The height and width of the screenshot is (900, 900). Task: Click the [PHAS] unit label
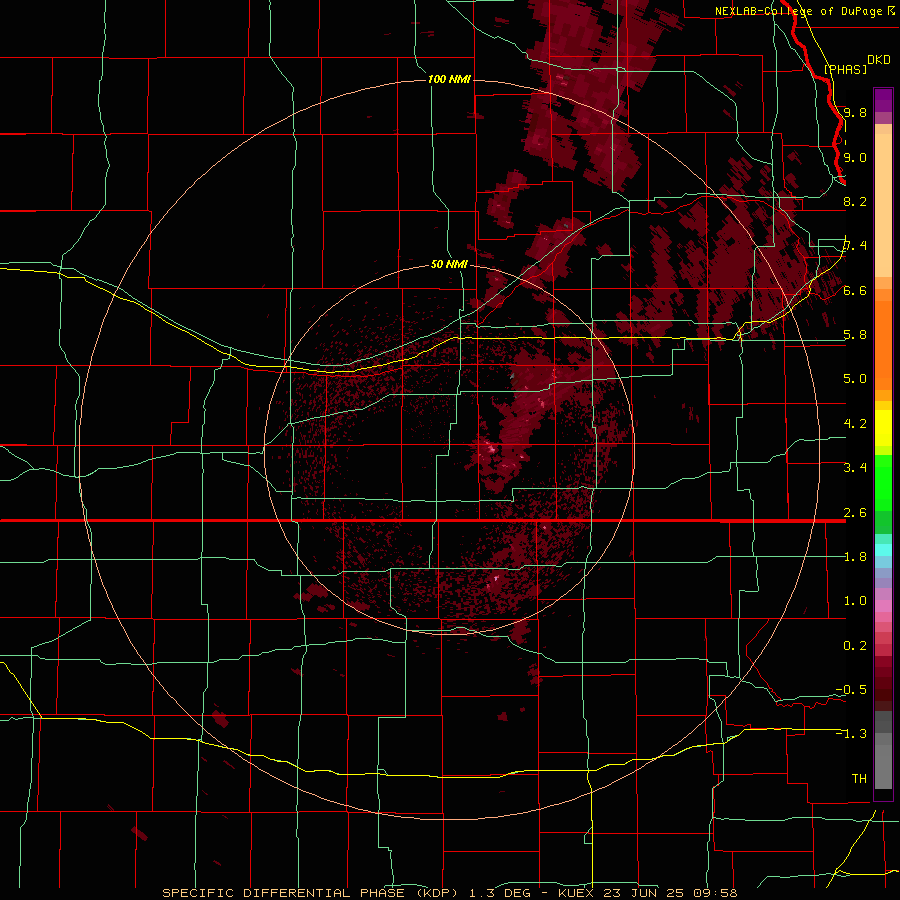[845, 69]
